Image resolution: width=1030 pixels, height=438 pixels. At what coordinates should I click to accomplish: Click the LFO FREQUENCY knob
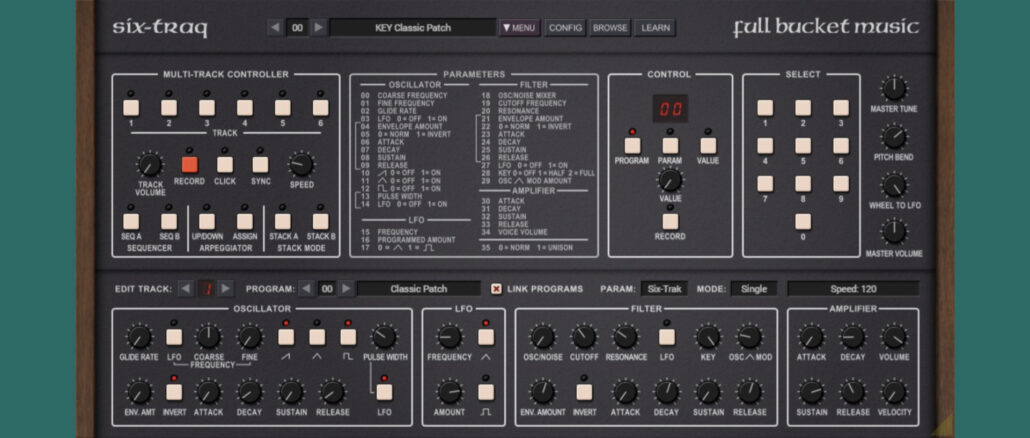pyautogui.click(x=450, y=337)
